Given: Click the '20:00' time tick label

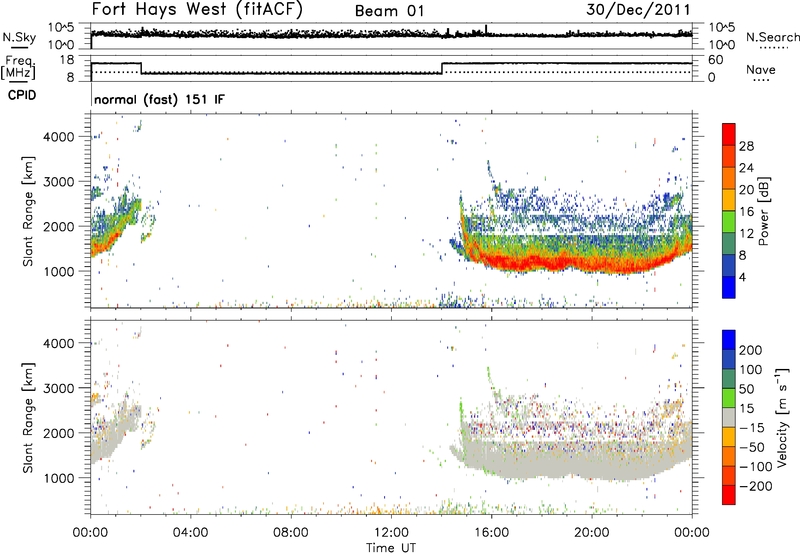Looking at the screenshot, I should pos(591,533).
